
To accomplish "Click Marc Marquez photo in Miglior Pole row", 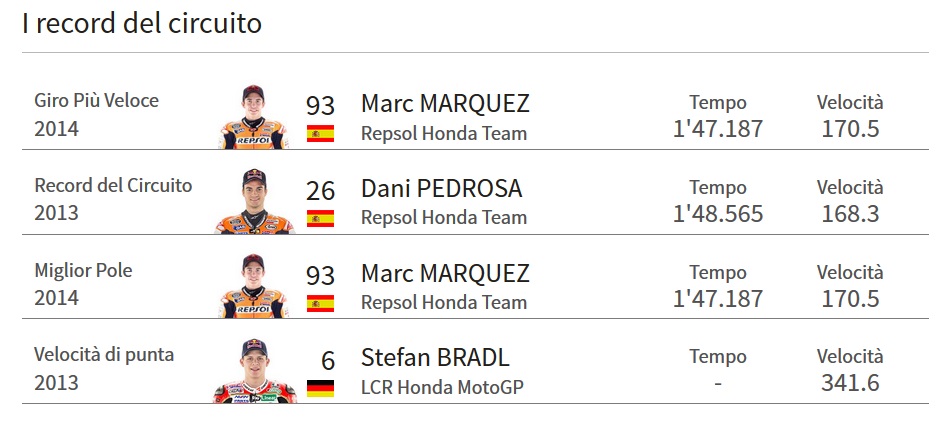I will coord(253,286).
